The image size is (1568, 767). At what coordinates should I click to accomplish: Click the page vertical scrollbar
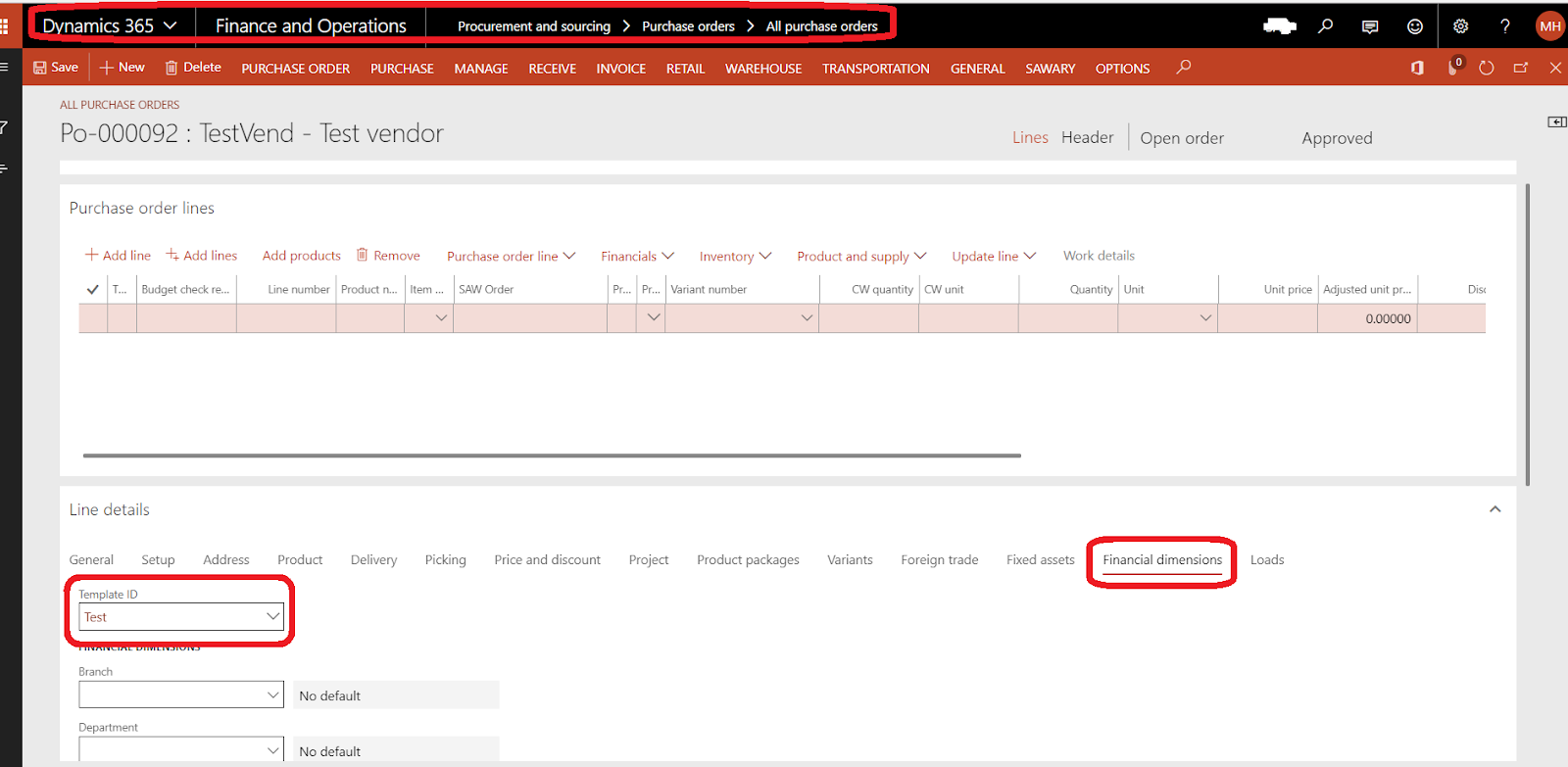[1527, 335]
